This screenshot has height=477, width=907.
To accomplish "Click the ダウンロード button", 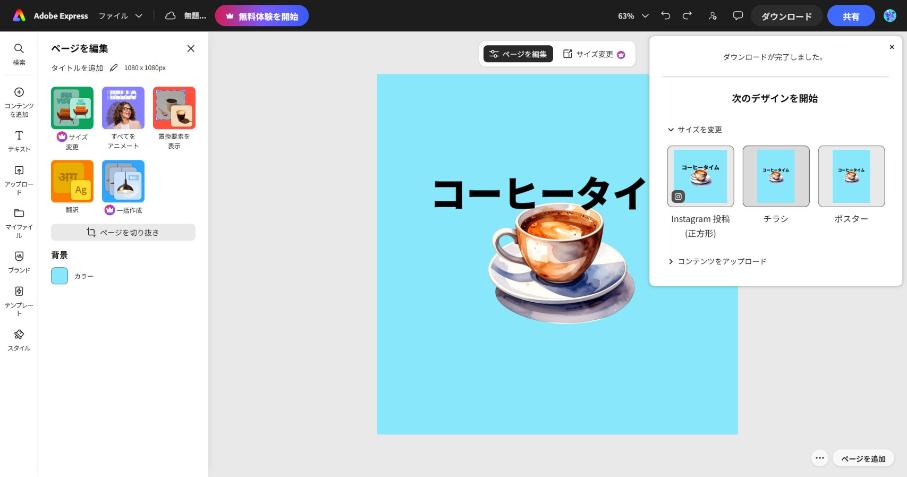I will [786, 16].
